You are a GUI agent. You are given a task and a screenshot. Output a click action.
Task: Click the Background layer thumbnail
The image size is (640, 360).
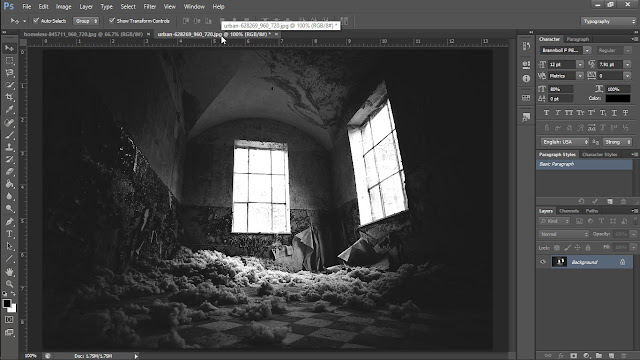559,262
